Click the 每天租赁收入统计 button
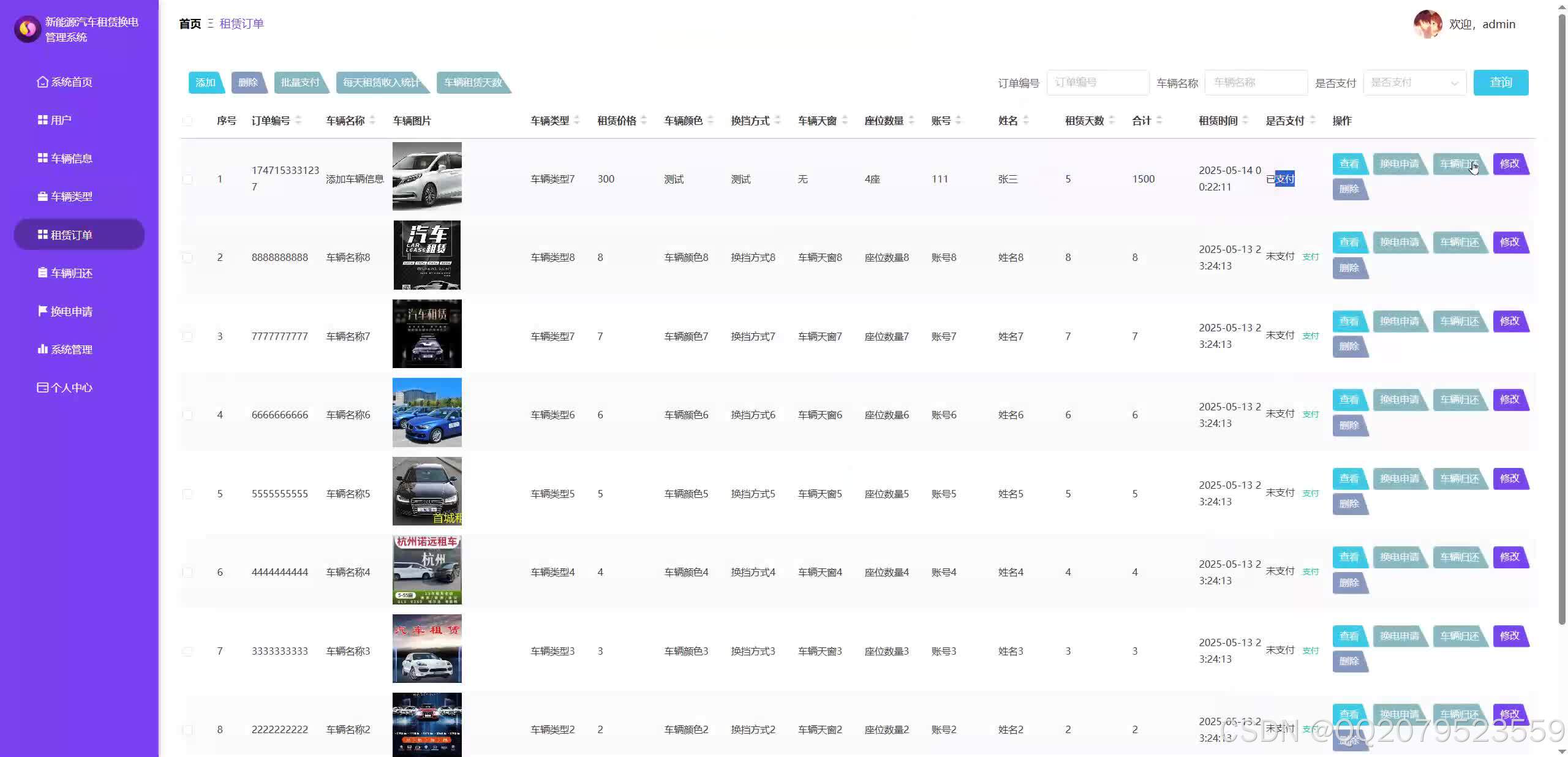1568x757 pixels. coord(381,83)
